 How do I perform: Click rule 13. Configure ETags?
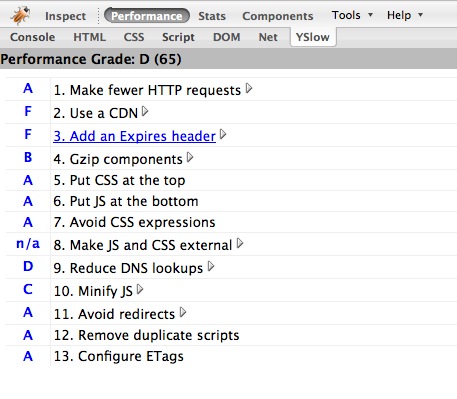coord(118,356)
